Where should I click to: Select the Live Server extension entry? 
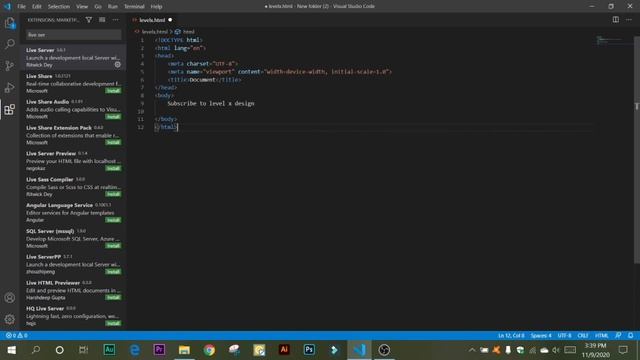tap(73, 57)
